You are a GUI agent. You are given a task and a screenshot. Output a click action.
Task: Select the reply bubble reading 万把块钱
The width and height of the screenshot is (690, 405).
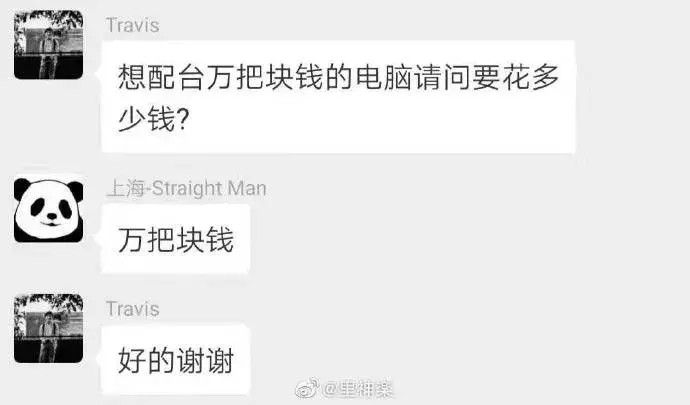tap(176, 239)
